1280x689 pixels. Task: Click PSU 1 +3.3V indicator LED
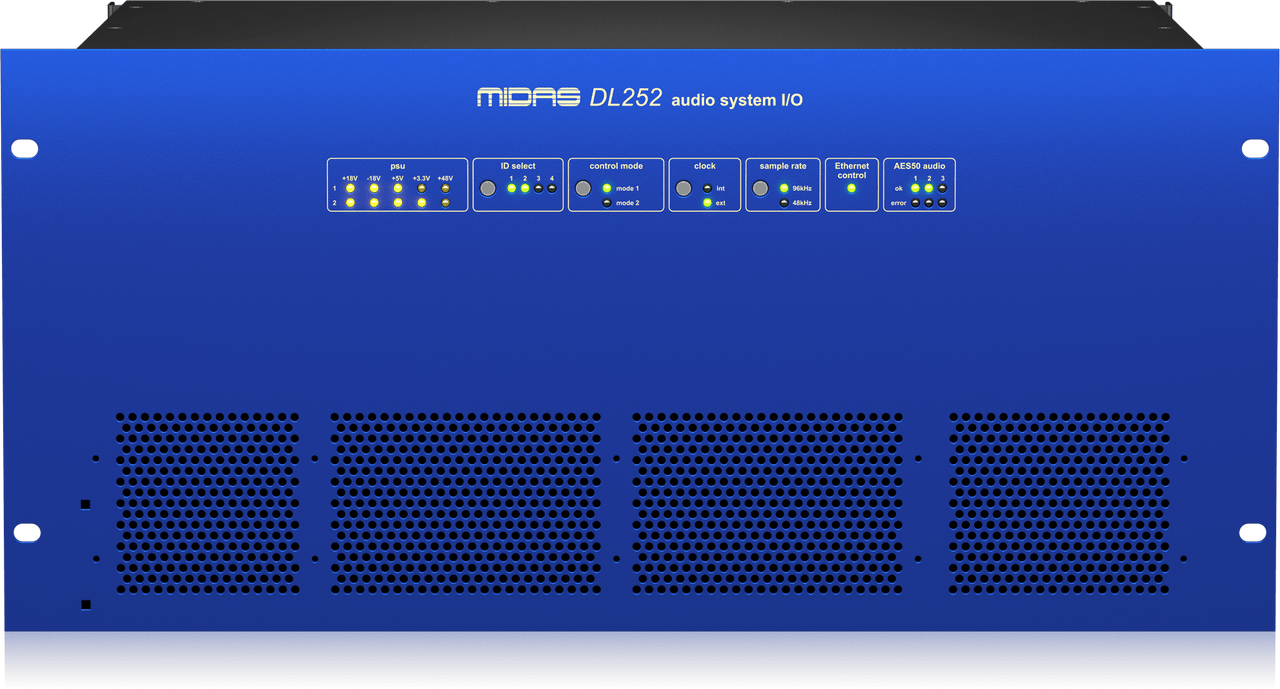(x=421, y=188)
